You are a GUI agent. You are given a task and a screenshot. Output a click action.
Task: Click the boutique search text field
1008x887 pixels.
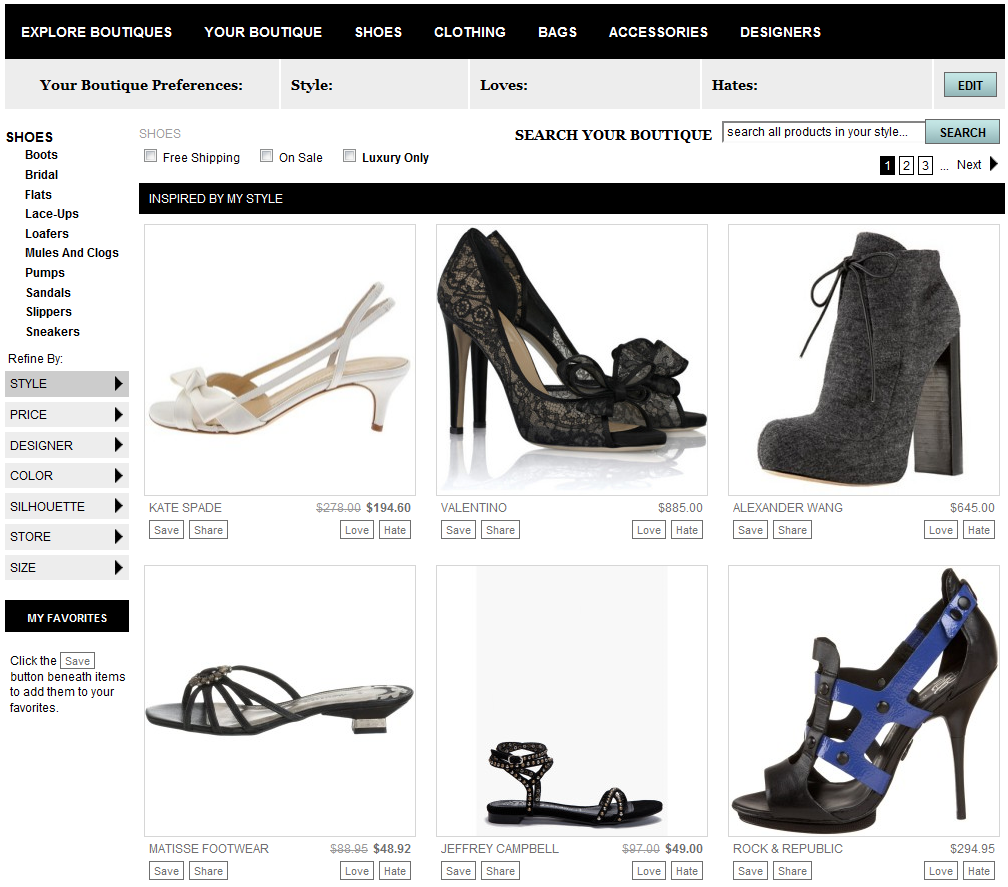click(823, 132)
